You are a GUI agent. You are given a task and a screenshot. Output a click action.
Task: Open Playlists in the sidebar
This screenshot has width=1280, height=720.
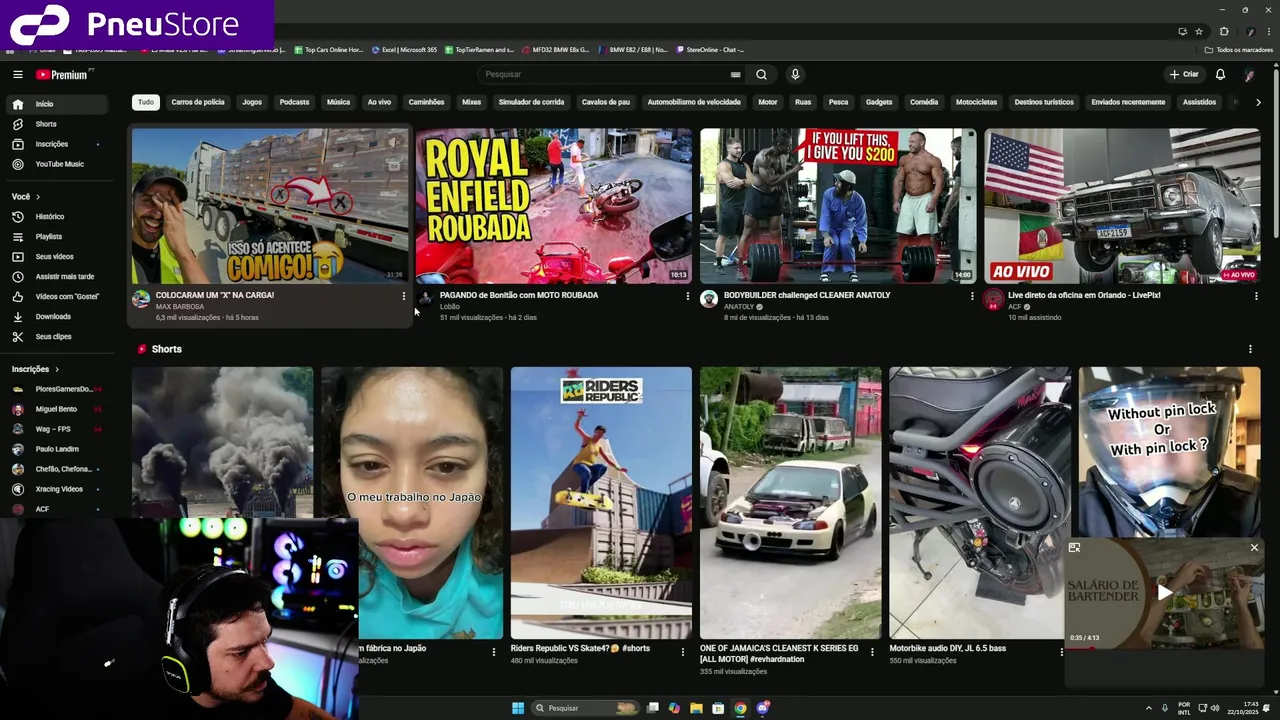click(58, 236)
